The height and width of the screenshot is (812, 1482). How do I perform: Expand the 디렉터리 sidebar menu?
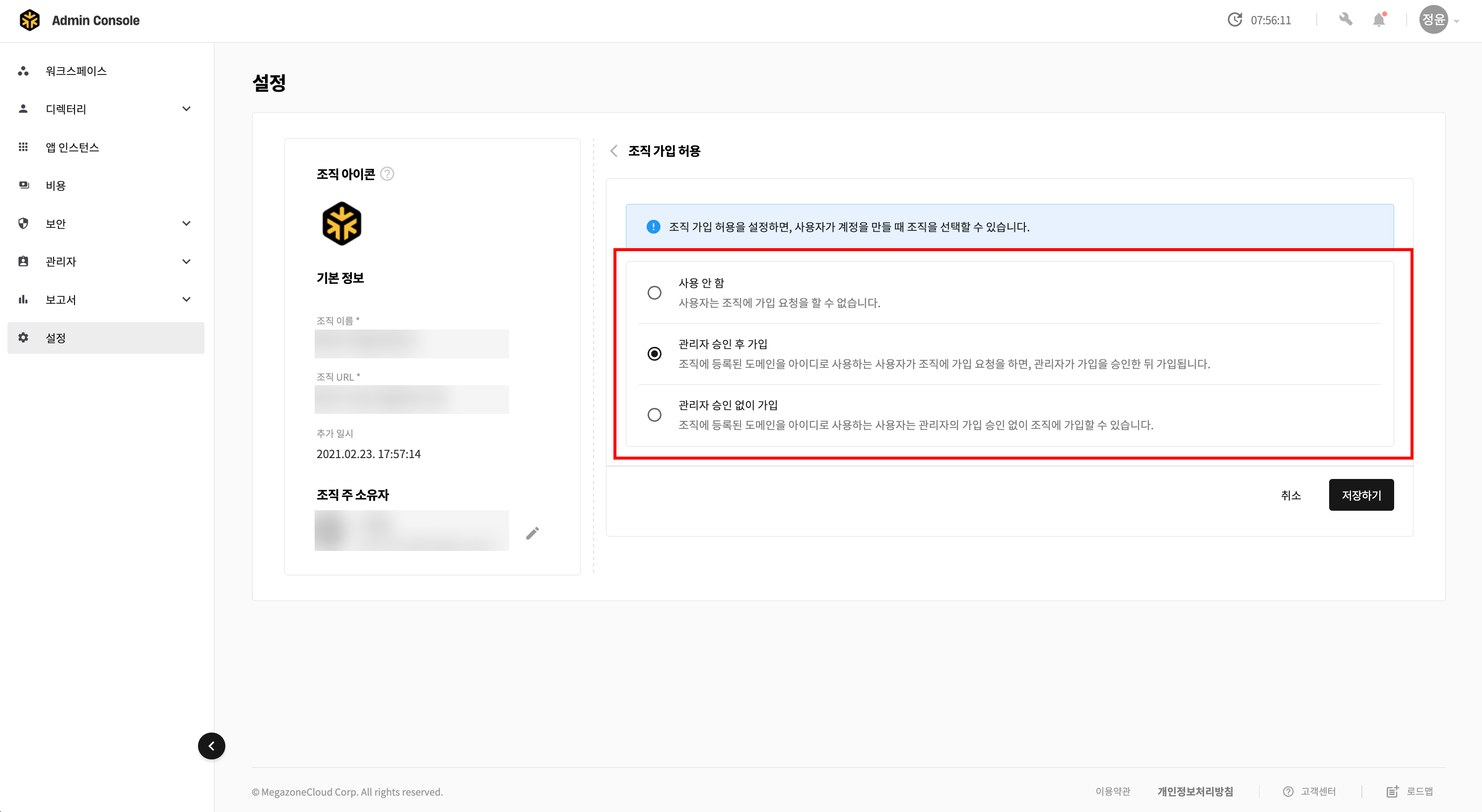click(x=186, y=109)
